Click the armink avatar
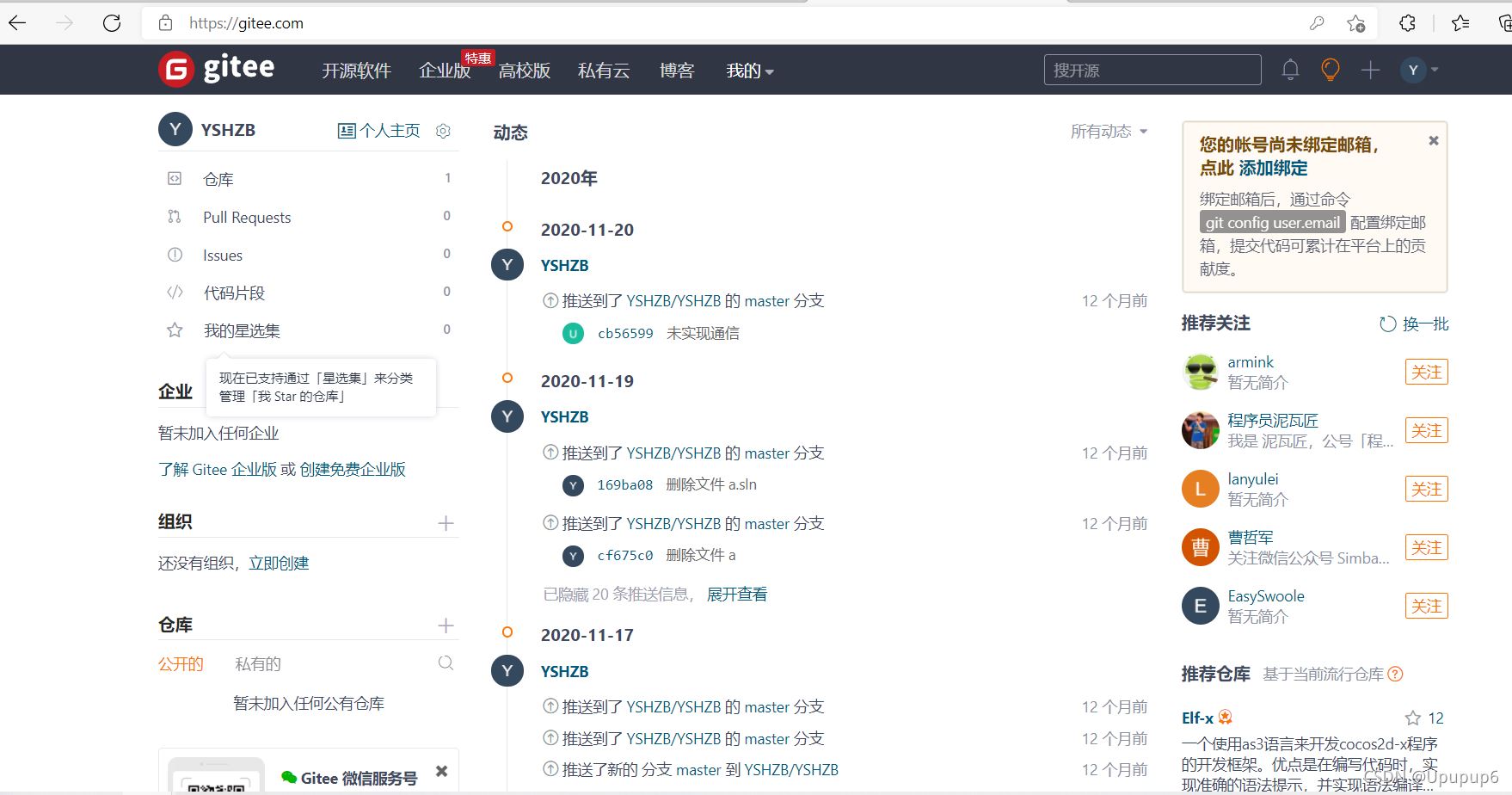1512x795 pixels. tap(1201, 373)
